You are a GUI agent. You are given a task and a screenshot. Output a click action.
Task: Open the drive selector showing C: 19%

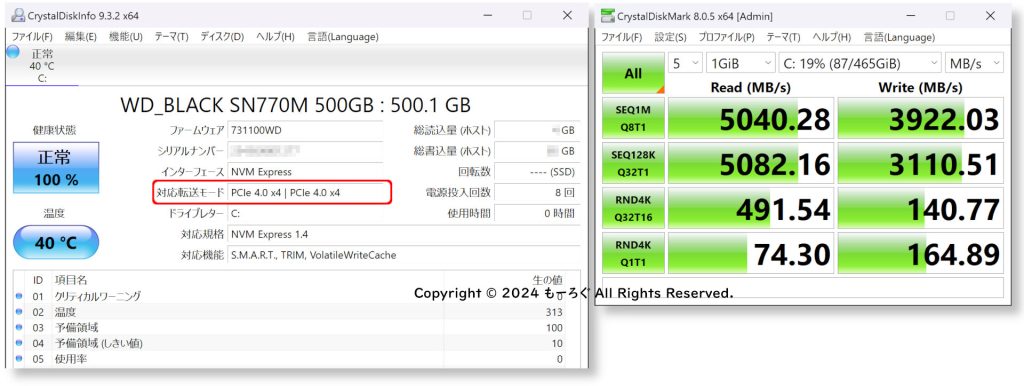coord(861,63)
